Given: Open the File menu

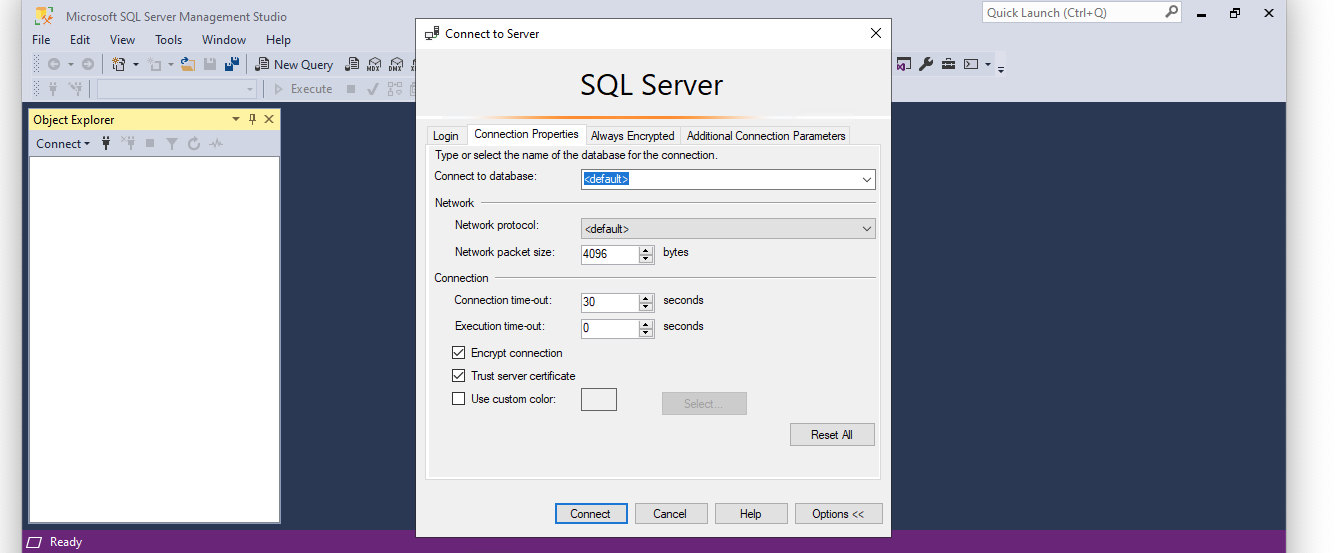Looking at the screenshot, I should coord(41,40).
